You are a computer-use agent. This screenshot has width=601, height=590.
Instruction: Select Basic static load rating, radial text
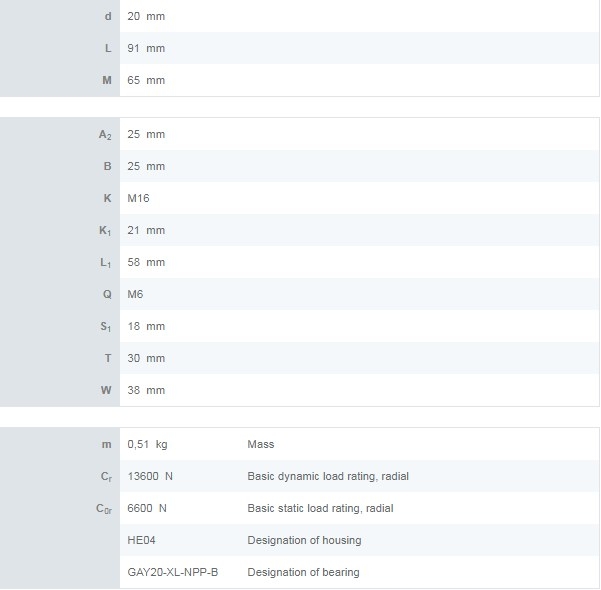[x=320, y=508]
